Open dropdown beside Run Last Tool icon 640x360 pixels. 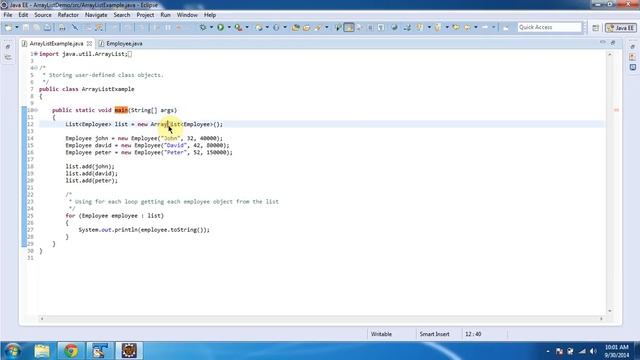247,27
